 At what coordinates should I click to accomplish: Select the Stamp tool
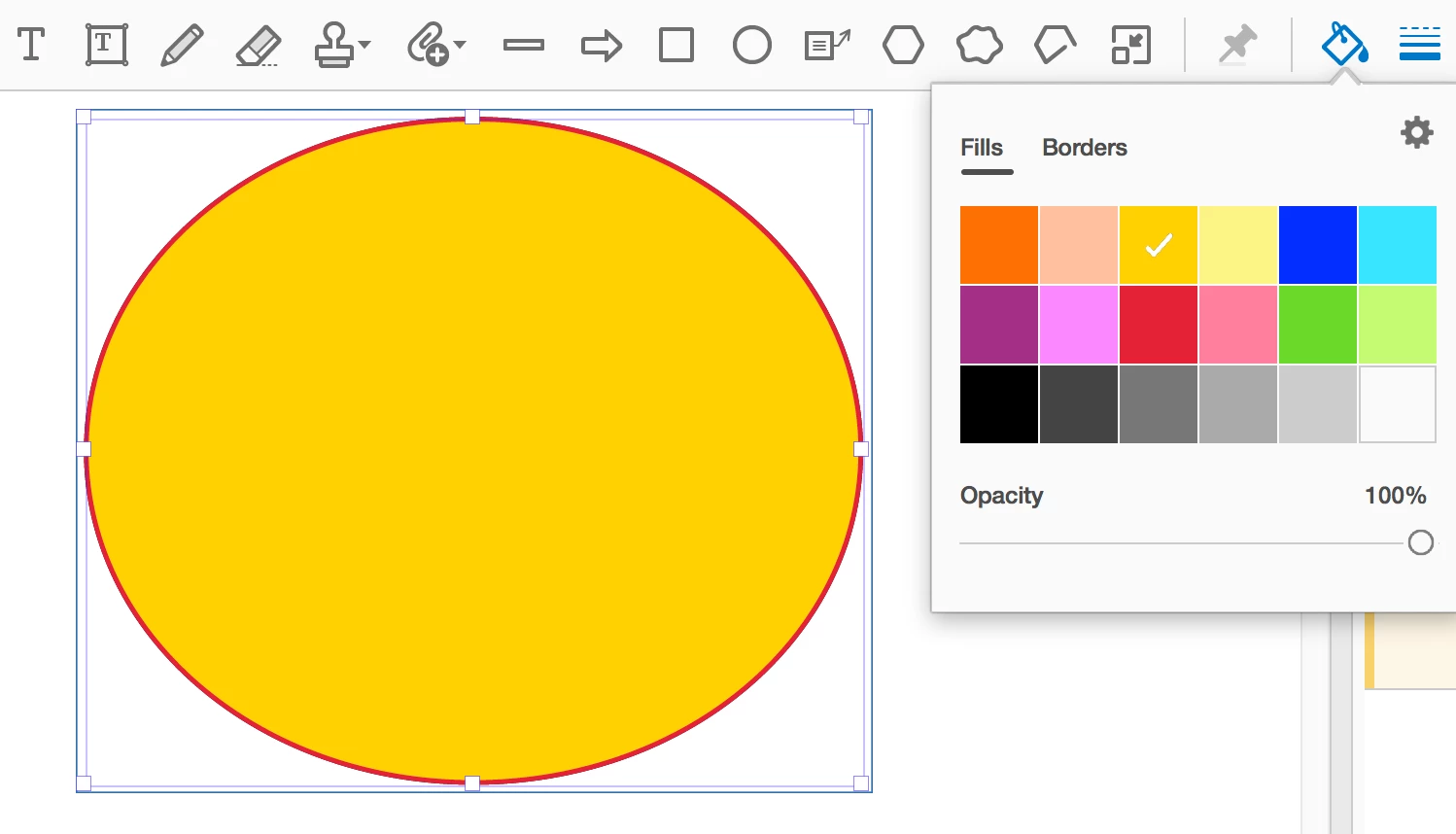(x=333, y=45)
